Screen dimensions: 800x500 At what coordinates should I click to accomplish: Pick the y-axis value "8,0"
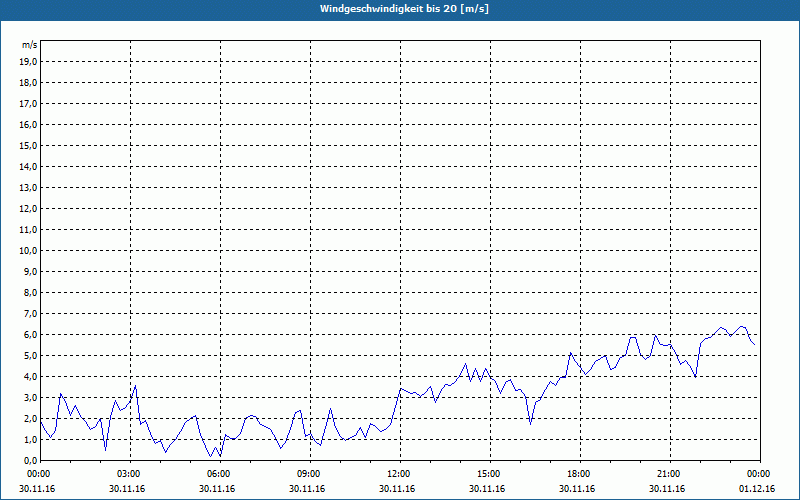pos(30,292)
